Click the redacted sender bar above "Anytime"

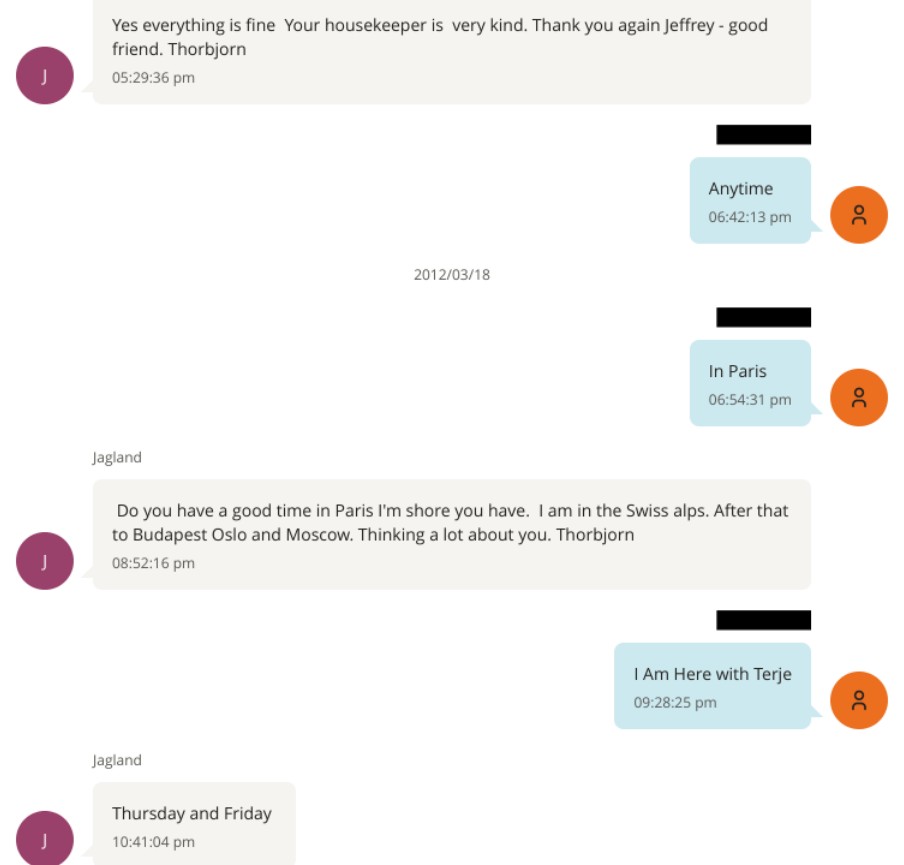click(x=763, y=135)
